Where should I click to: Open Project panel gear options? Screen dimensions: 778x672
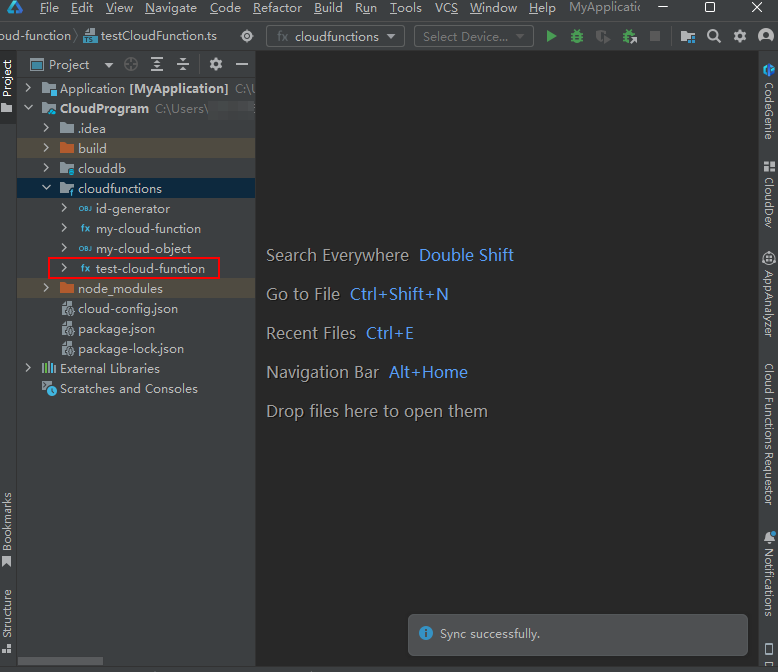click(x=216, y=64)
